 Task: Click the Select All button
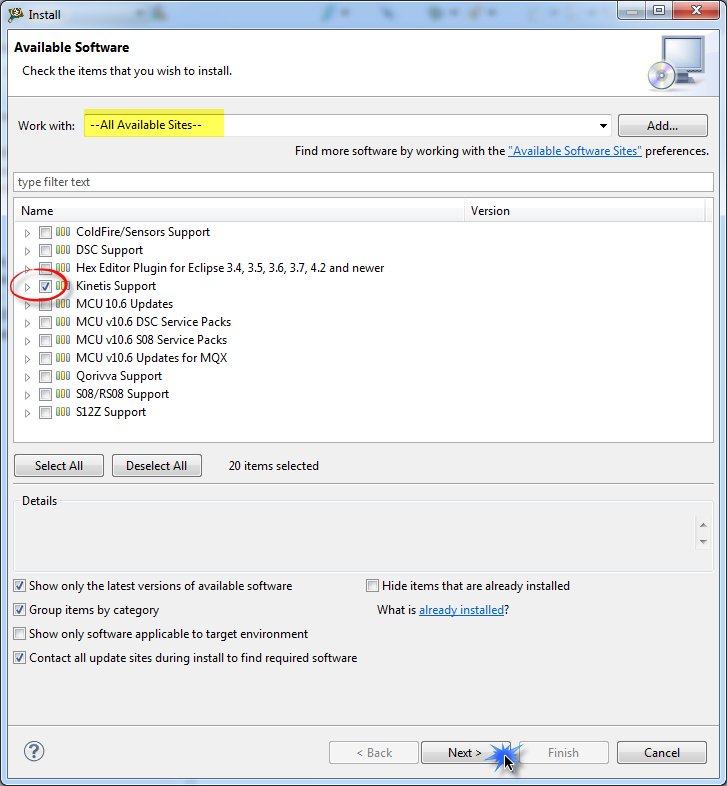pyautogui.click(x=59, y=466)
